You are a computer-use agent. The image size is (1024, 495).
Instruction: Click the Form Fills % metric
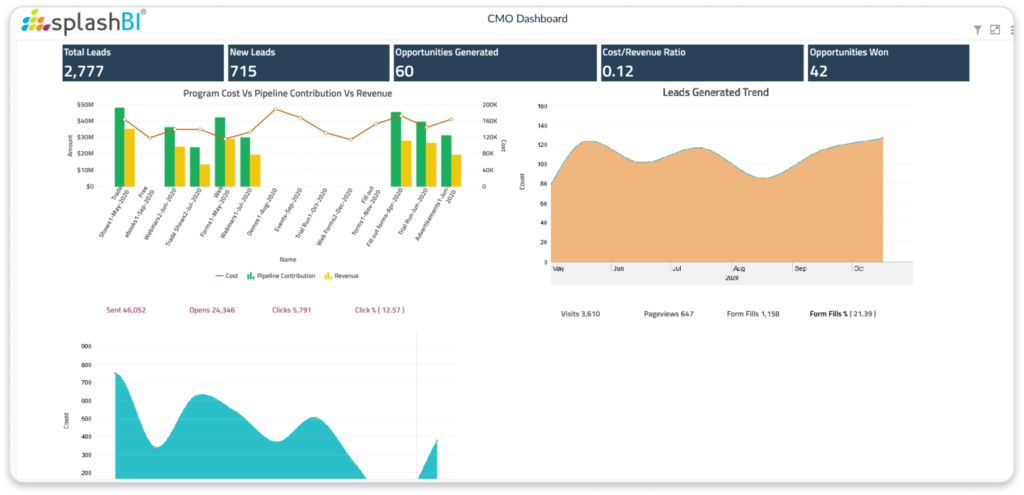(842, 314)
